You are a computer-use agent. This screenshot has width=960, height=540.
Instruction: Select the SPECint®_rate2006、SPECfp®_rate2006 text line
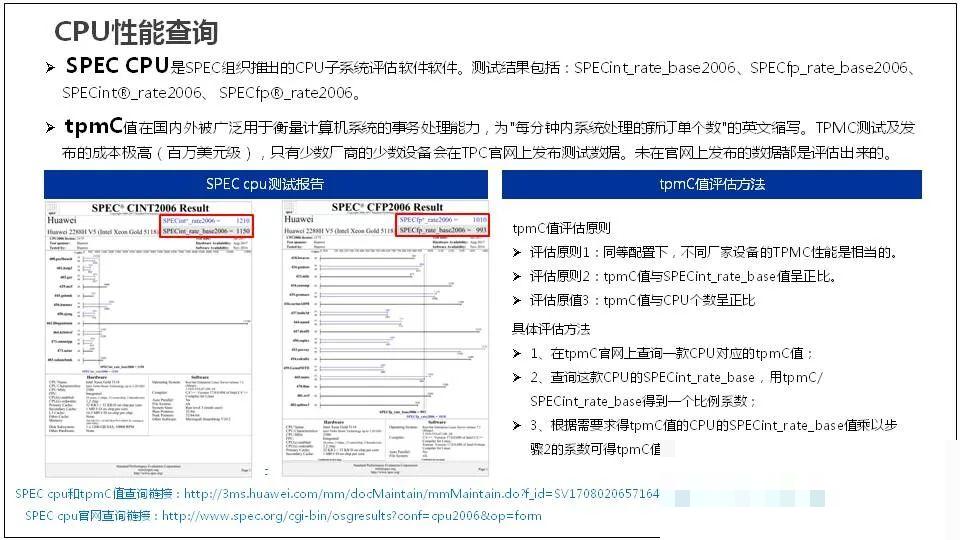click(x=211, y=93)
